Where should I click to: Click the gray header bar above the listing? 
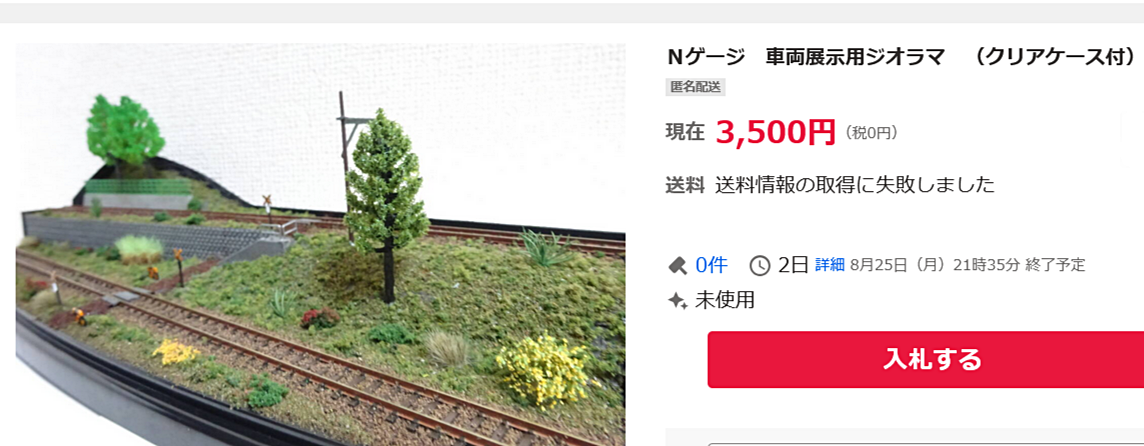572,12
